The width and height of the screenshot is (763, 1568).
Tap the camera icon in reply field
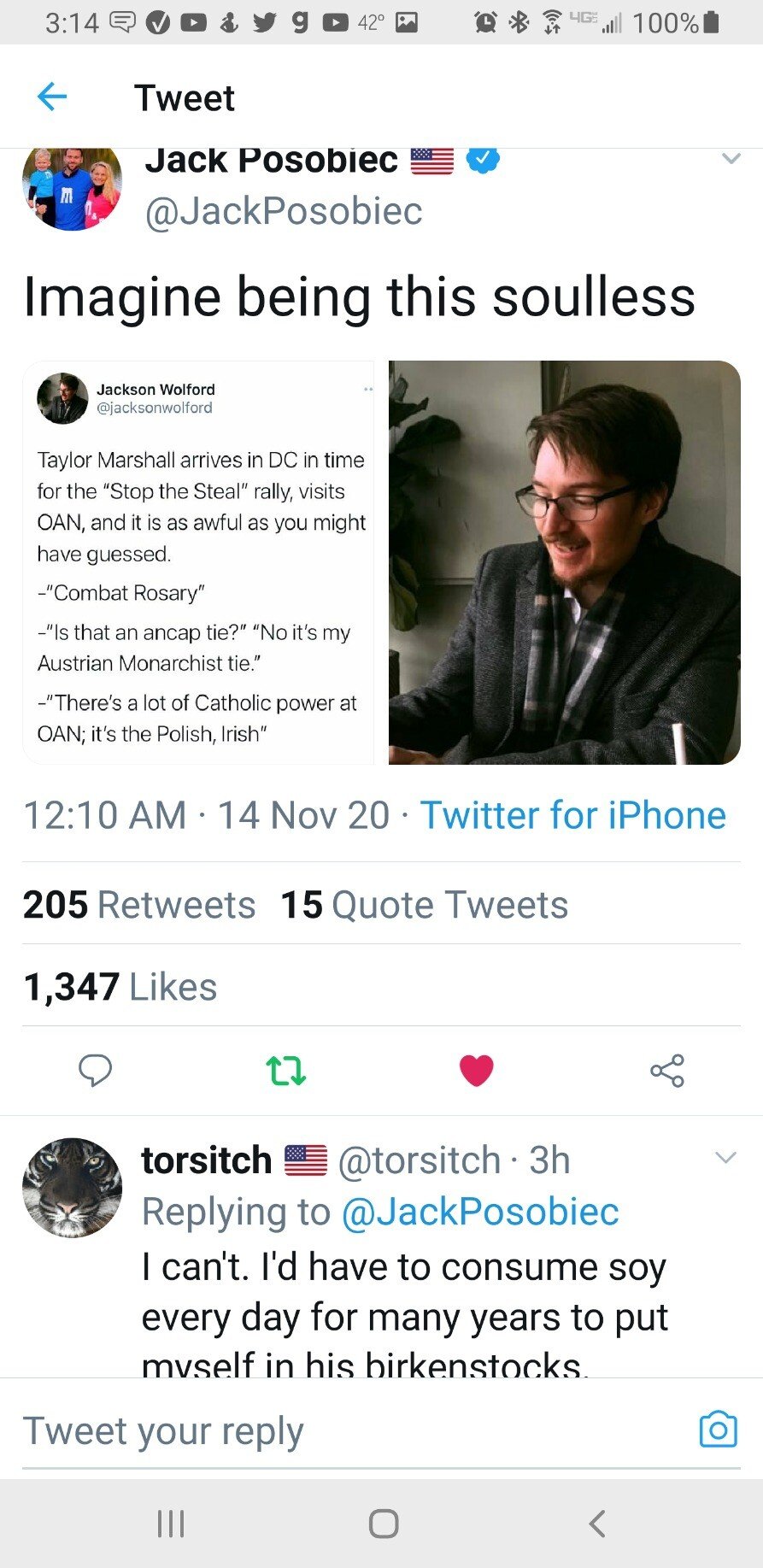tap(718, 1430)
